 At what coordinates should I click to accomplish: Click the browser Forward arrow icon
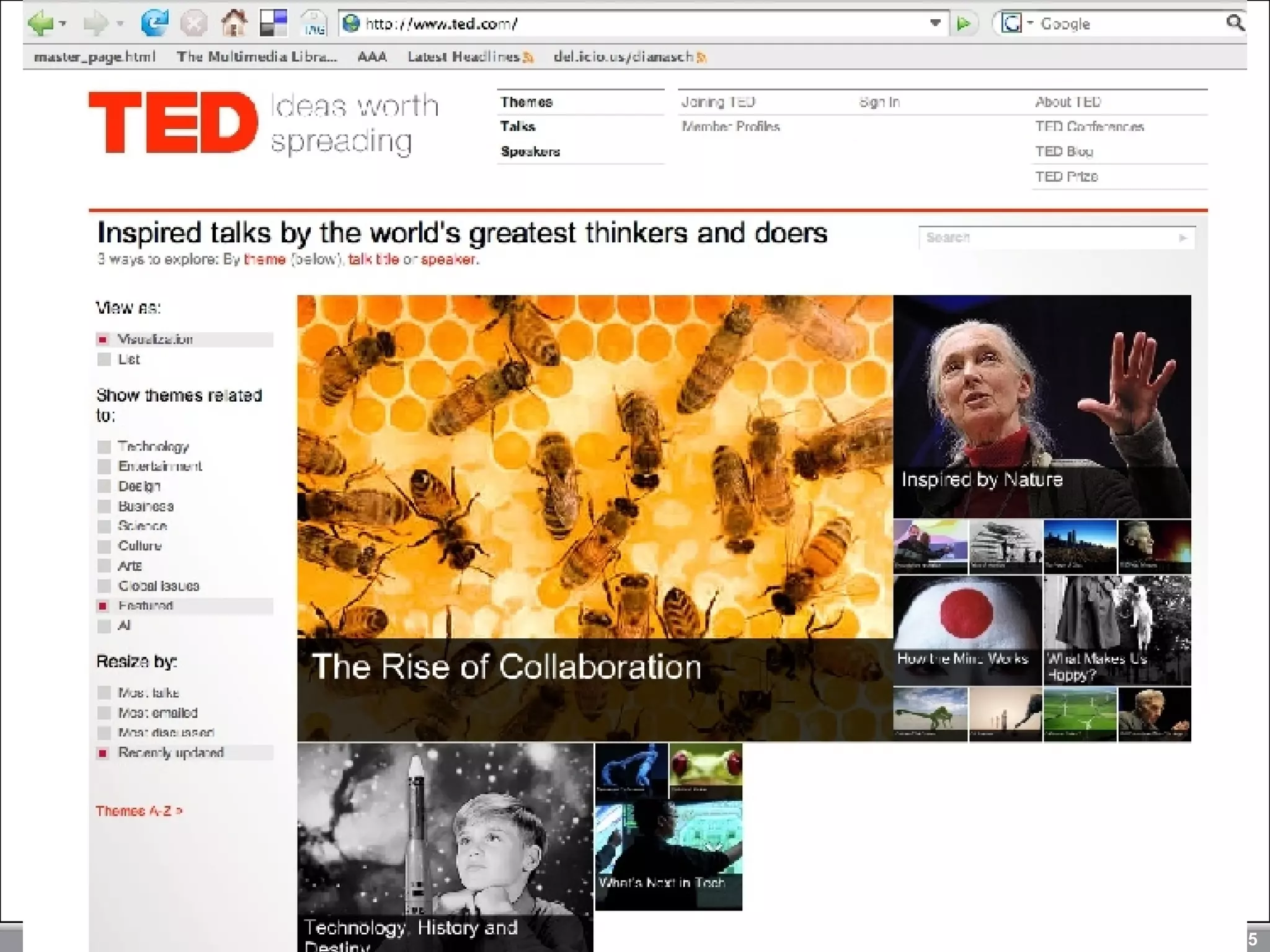[x=95, y=24]
